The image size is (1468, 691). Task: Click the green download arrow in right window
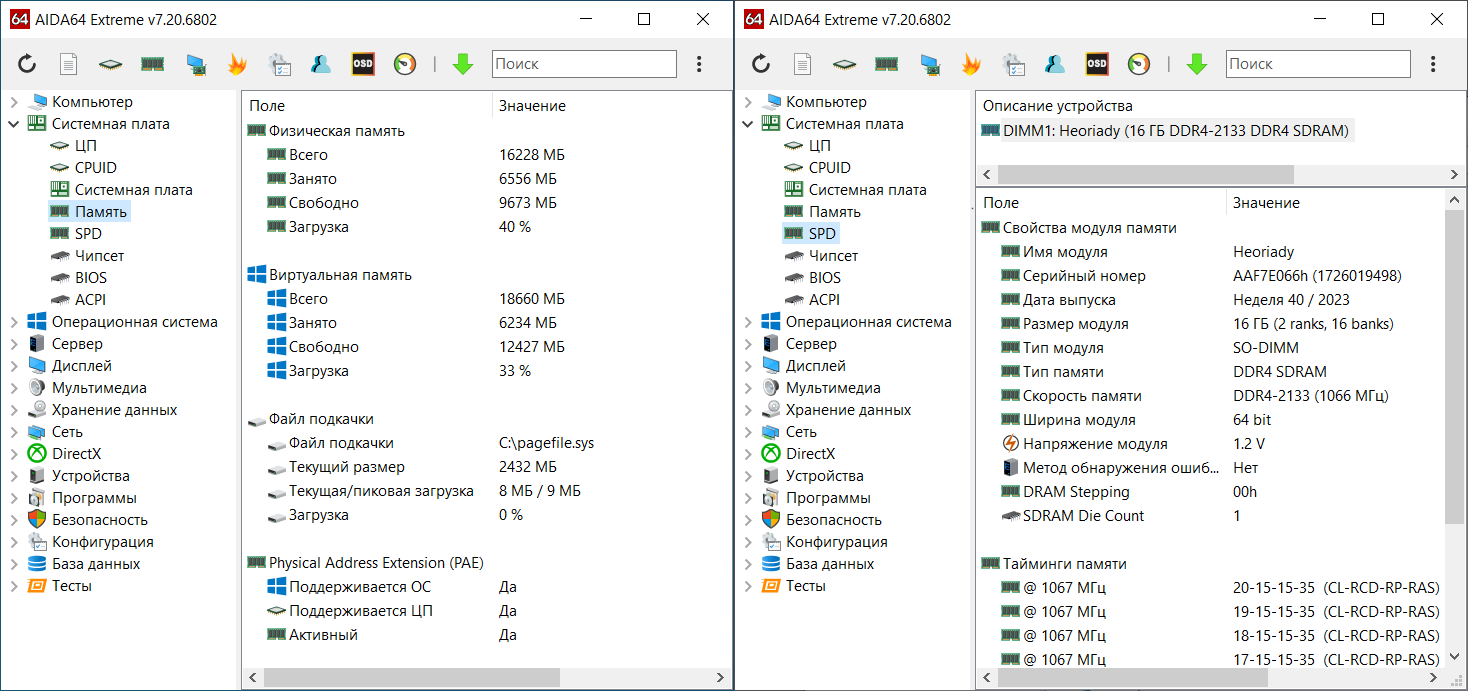coord(1196,64)
